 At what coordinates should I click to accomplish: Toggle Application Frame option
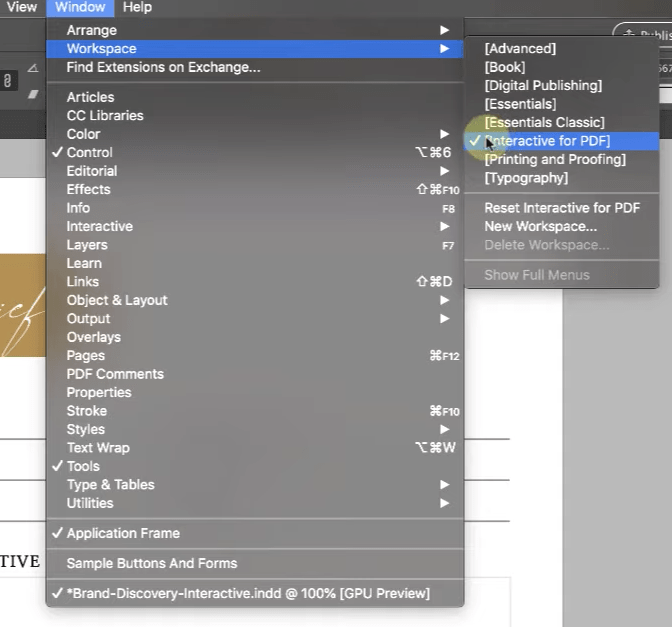click(x=255, y=533)
